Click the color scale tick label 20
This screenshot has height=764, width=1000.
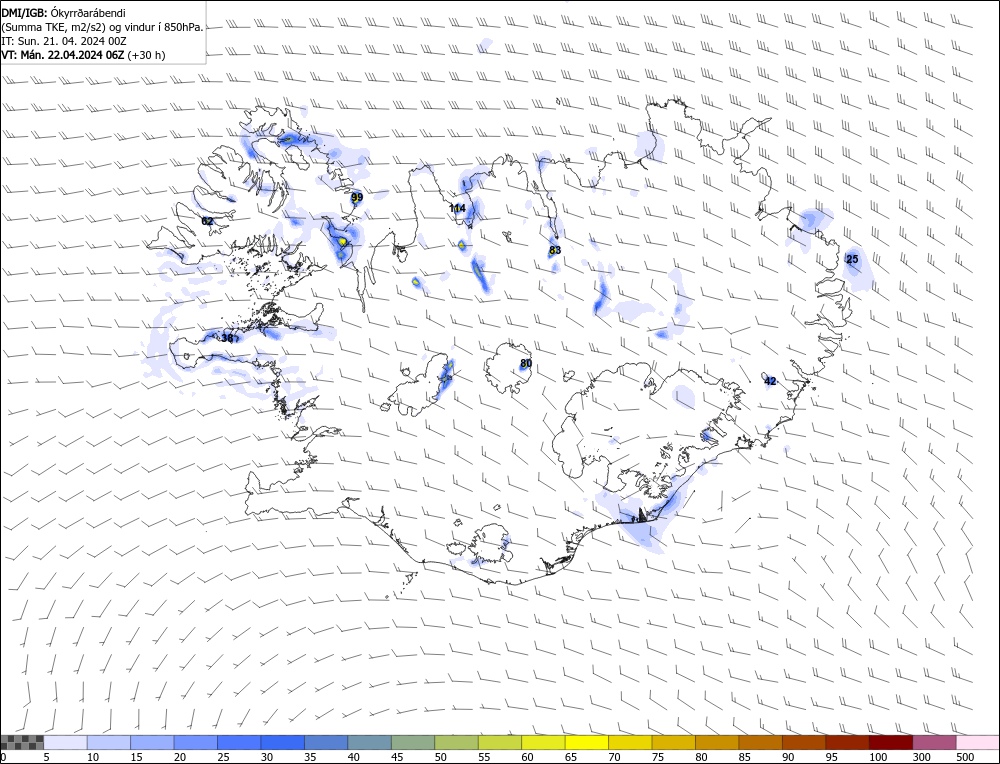[180, 757]
